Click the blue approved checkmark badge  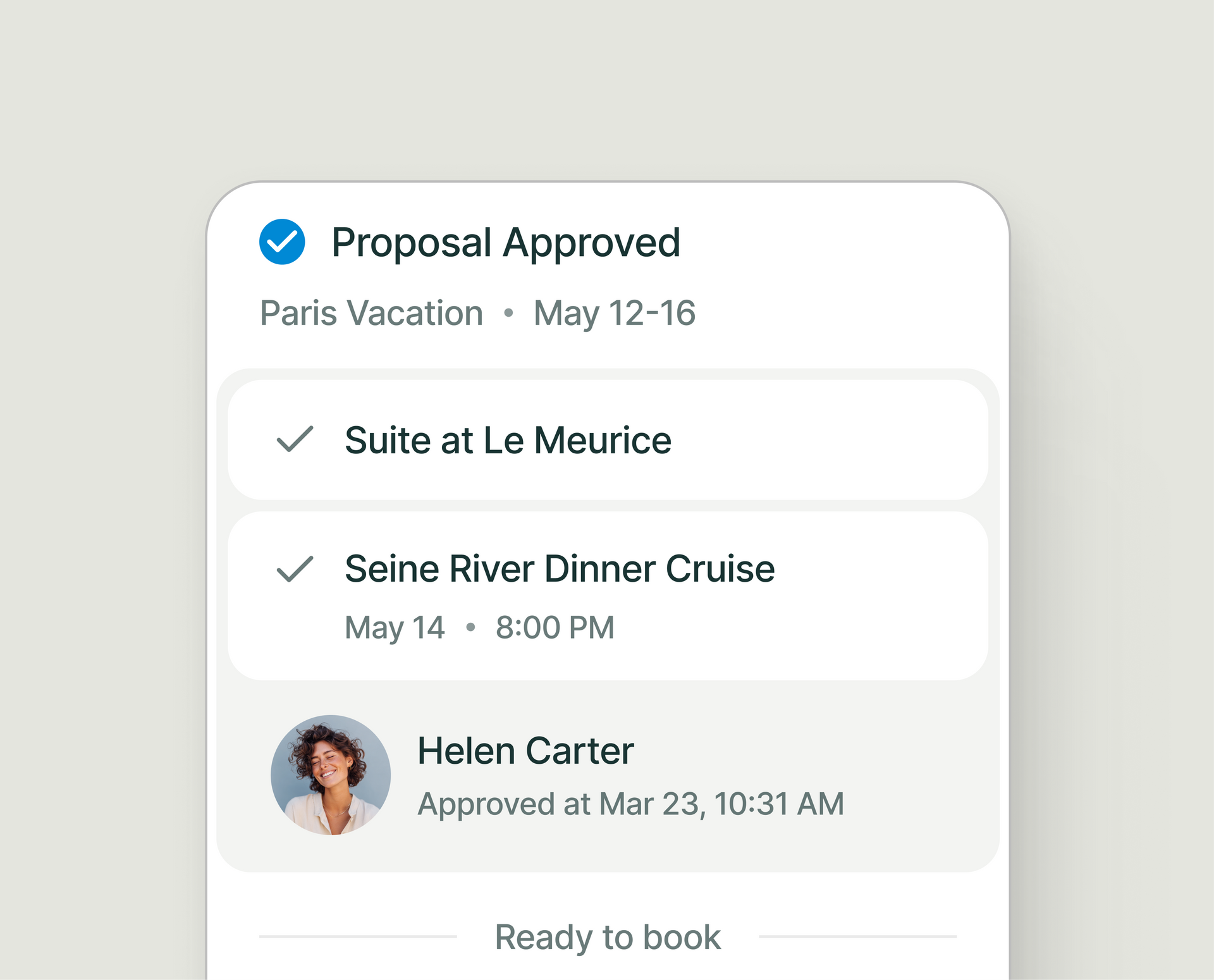282,242
